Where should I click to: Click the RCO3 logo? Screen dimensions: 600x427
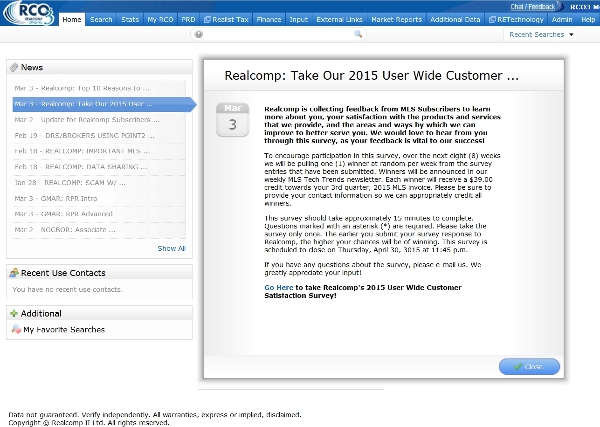pyautogui.click(x=29, y=13)
